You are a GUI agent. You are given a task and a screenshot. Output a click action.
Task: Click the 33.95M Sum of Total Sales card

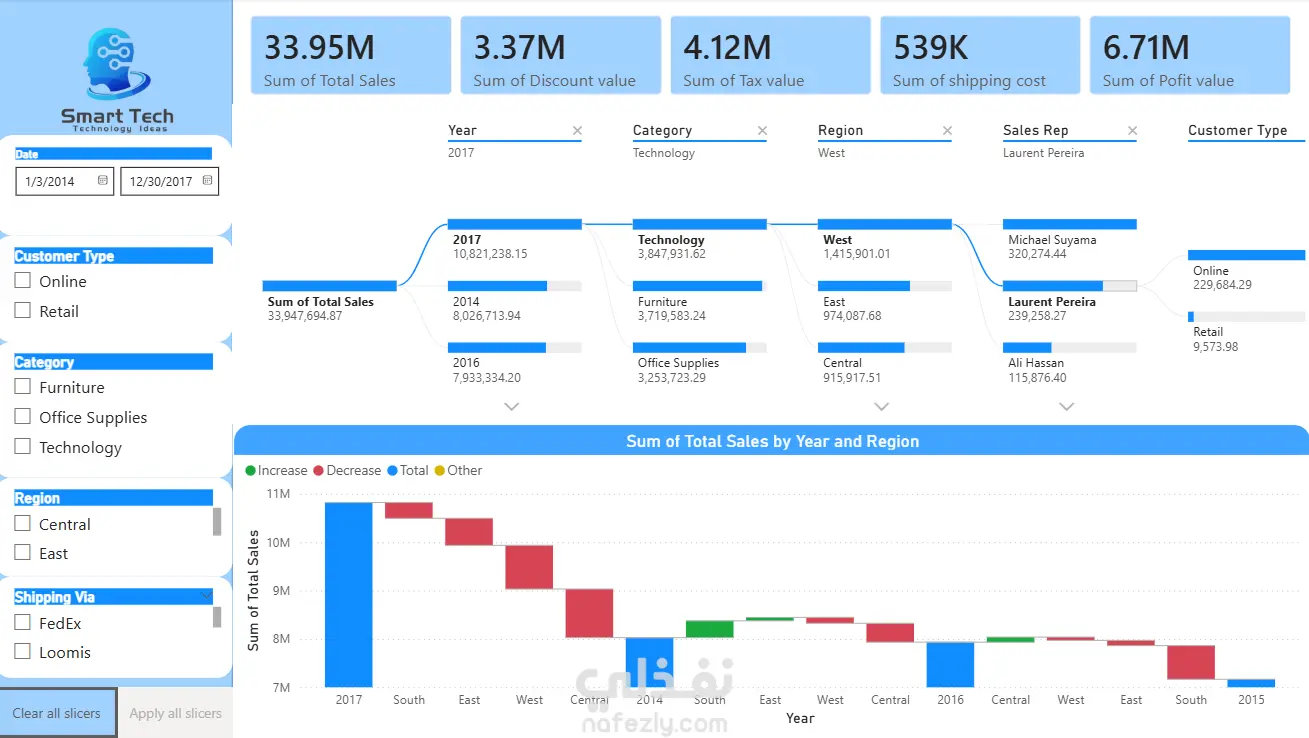coord(351,55)
